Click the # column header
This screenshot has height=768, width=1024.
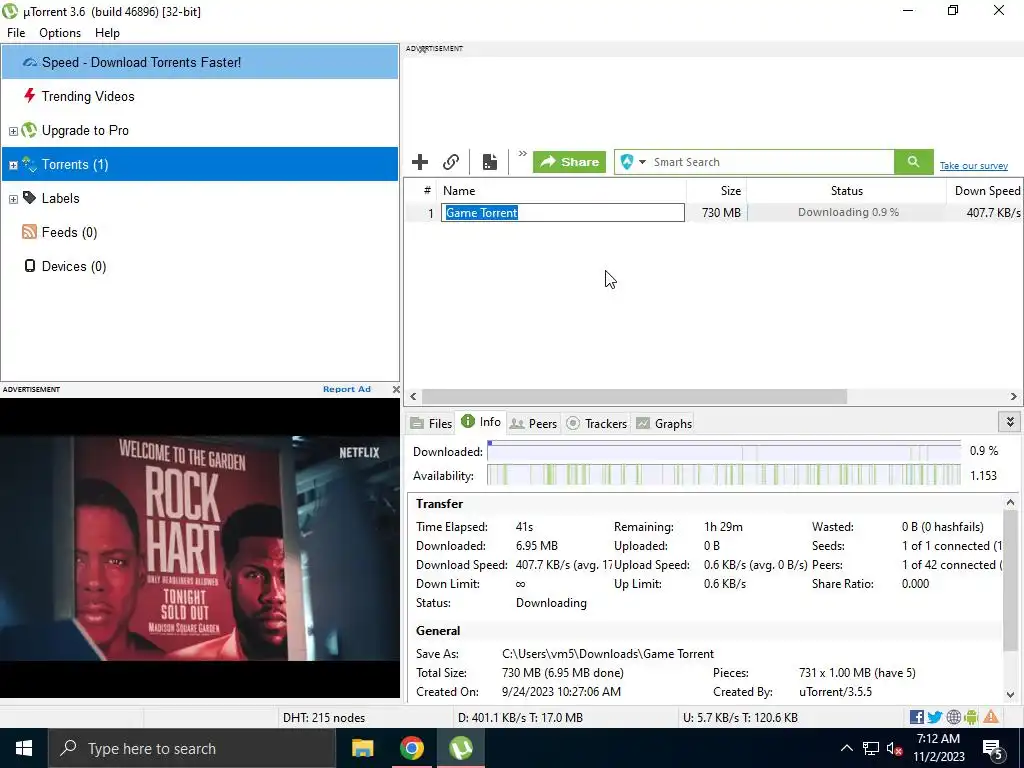coord(427,191)
